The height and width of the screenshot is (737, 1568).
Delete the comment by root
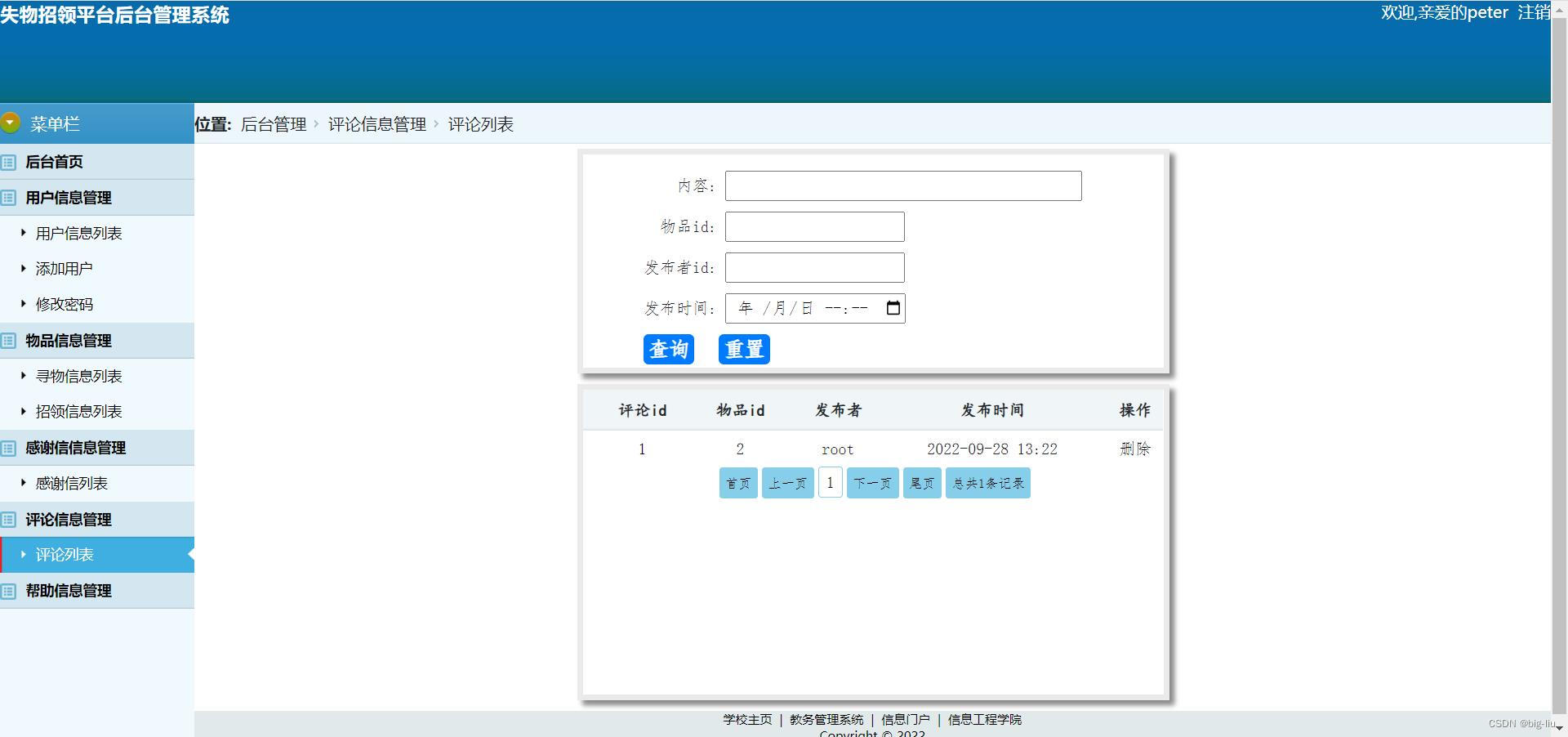(1135, 449)
